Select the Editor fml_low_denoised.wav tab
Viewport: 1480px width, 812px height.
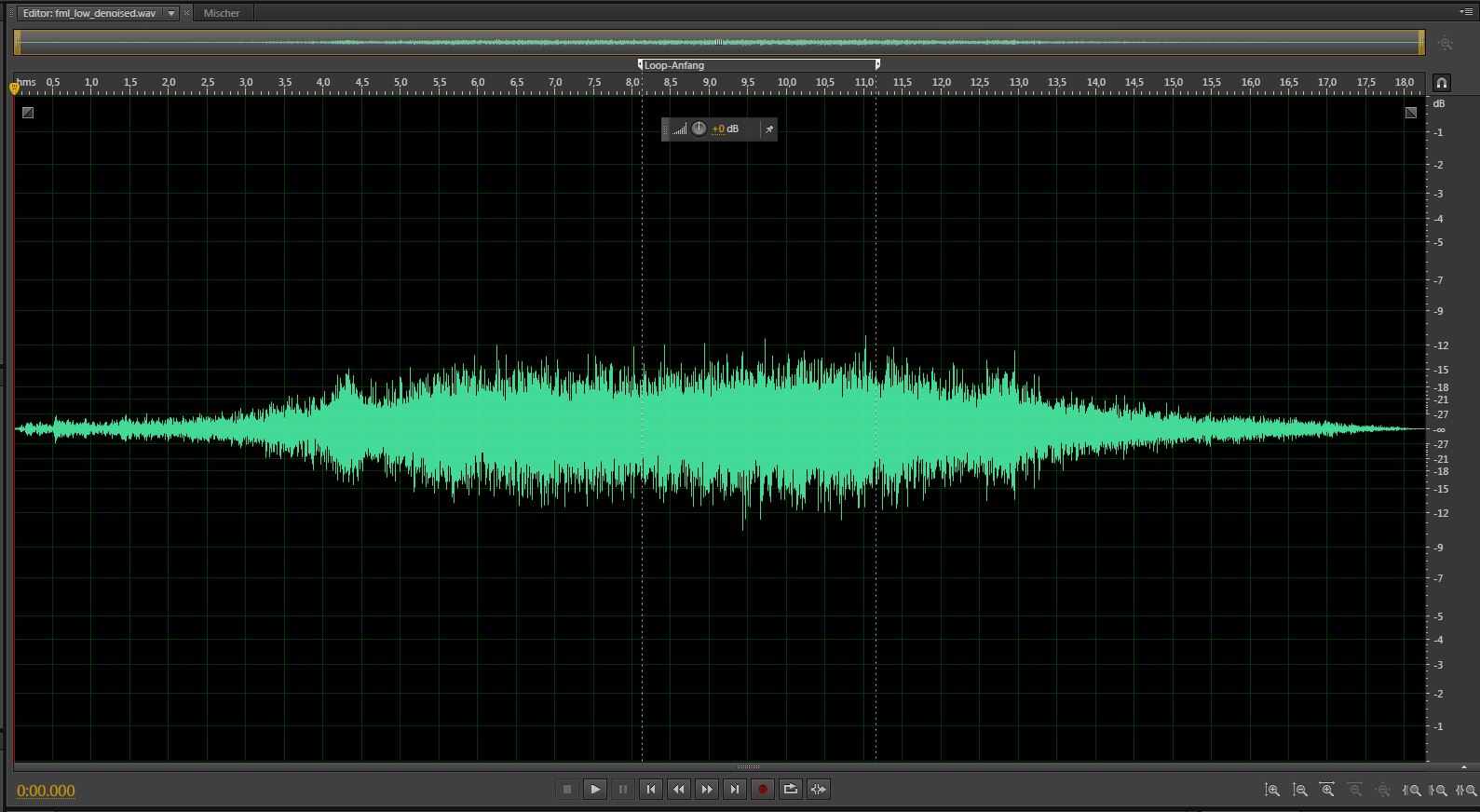click(89, 14)
